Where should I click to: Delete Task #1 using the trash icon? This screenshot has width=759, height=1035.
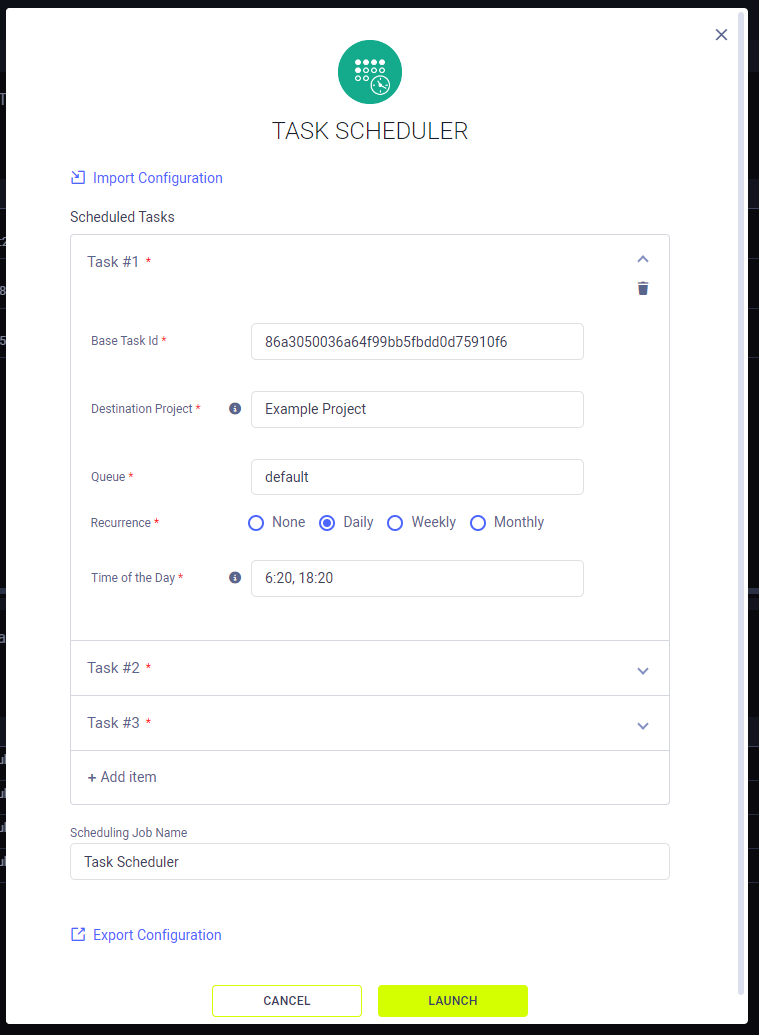(643, 288)
